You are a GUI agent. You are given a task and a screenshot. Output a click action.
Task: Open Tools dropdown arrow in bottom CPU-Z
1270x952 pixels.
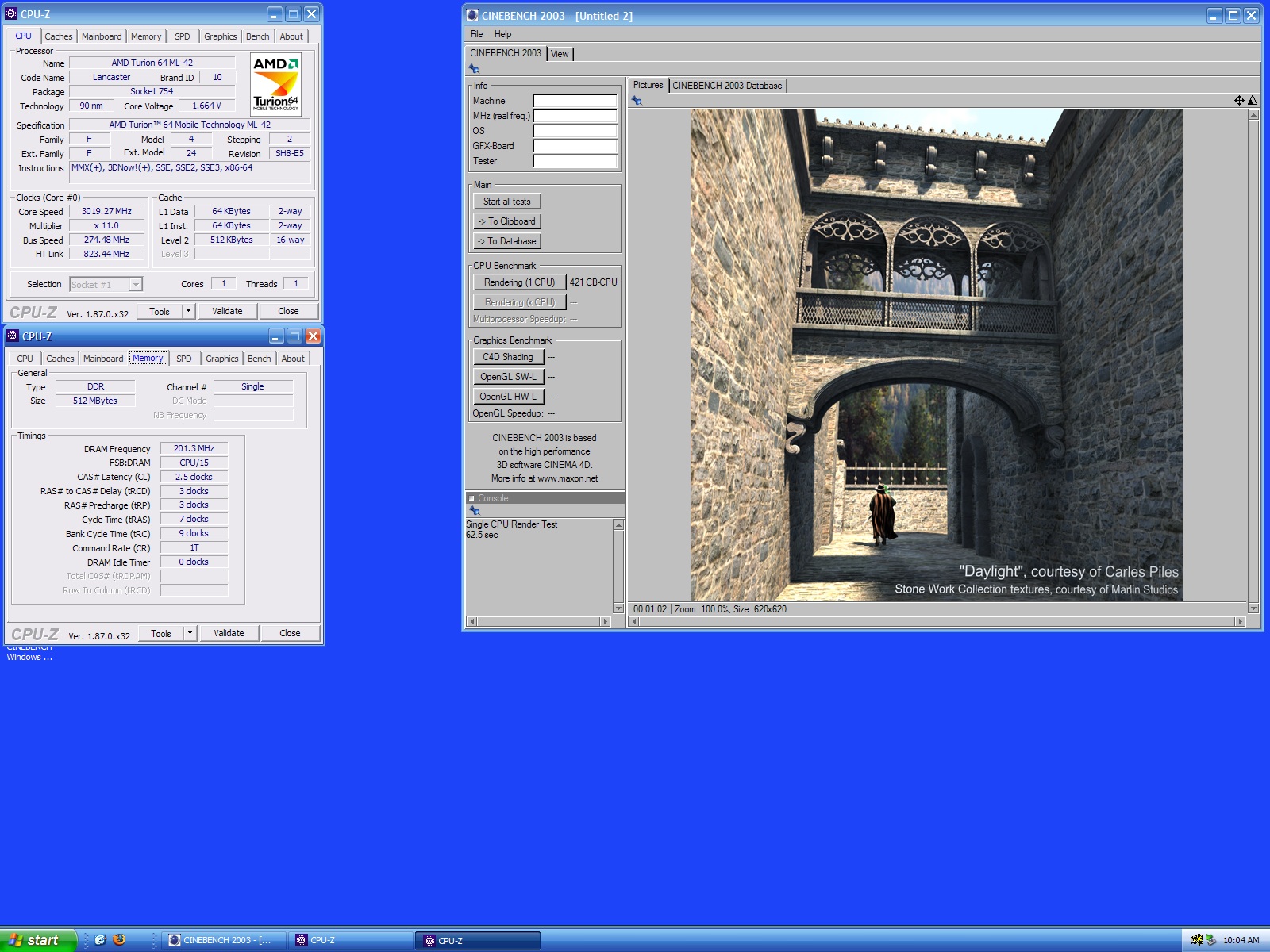point(190,633)
